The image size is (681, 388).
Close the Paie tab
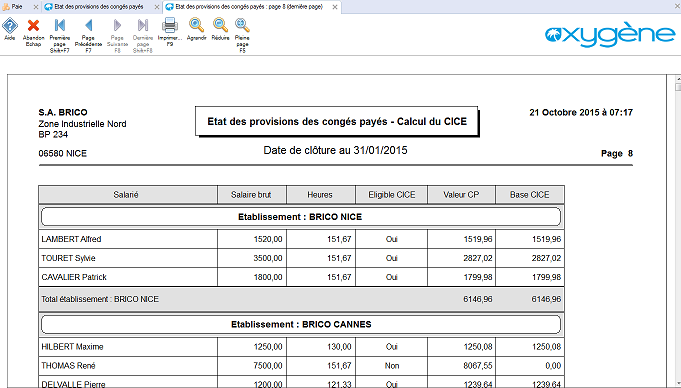36,7
